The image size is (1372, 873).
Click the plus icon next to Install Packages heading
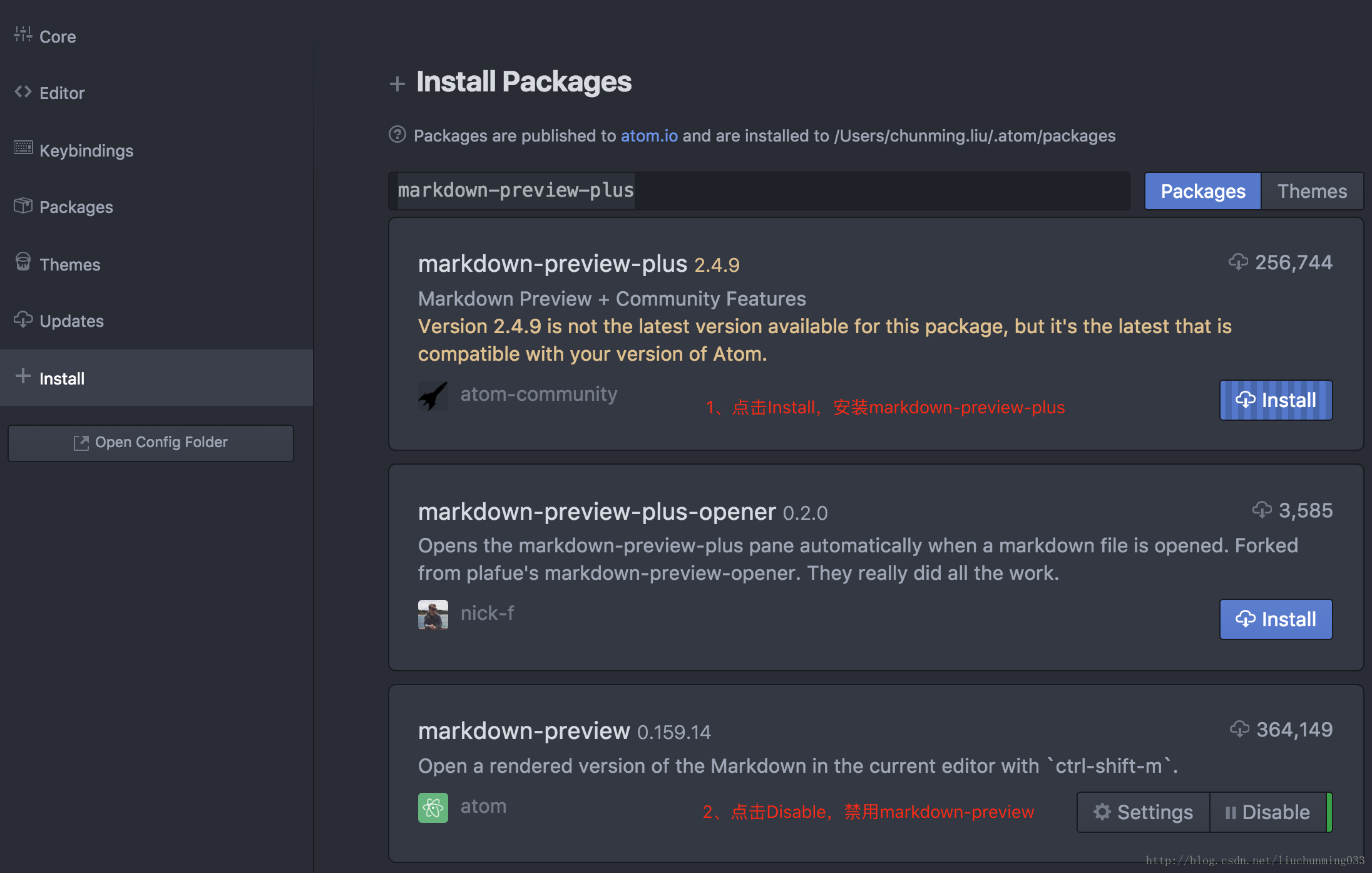tap(397, 83)
